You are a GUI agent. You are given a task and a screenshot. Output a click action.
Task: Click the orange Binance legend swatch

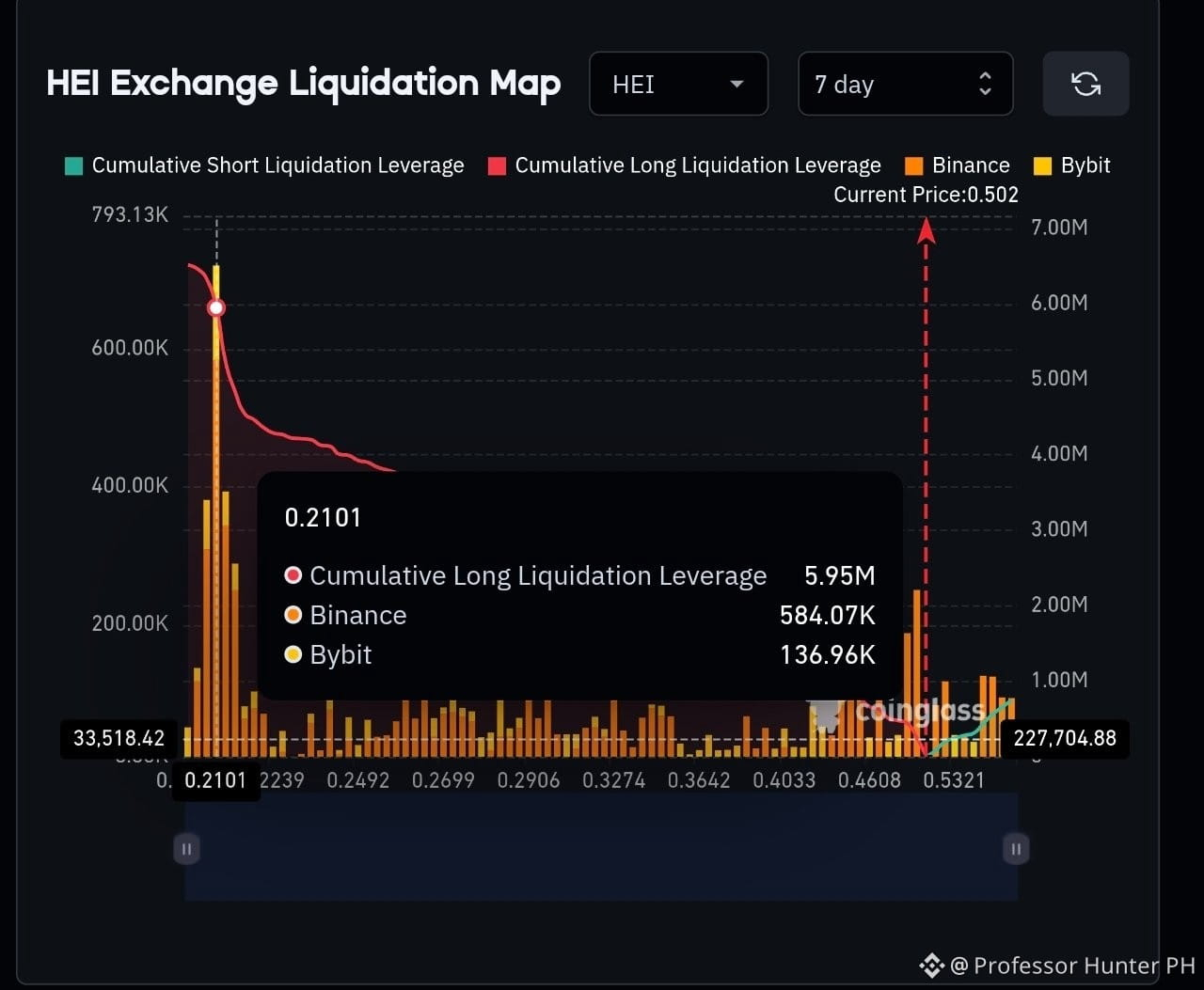[913, 166]
